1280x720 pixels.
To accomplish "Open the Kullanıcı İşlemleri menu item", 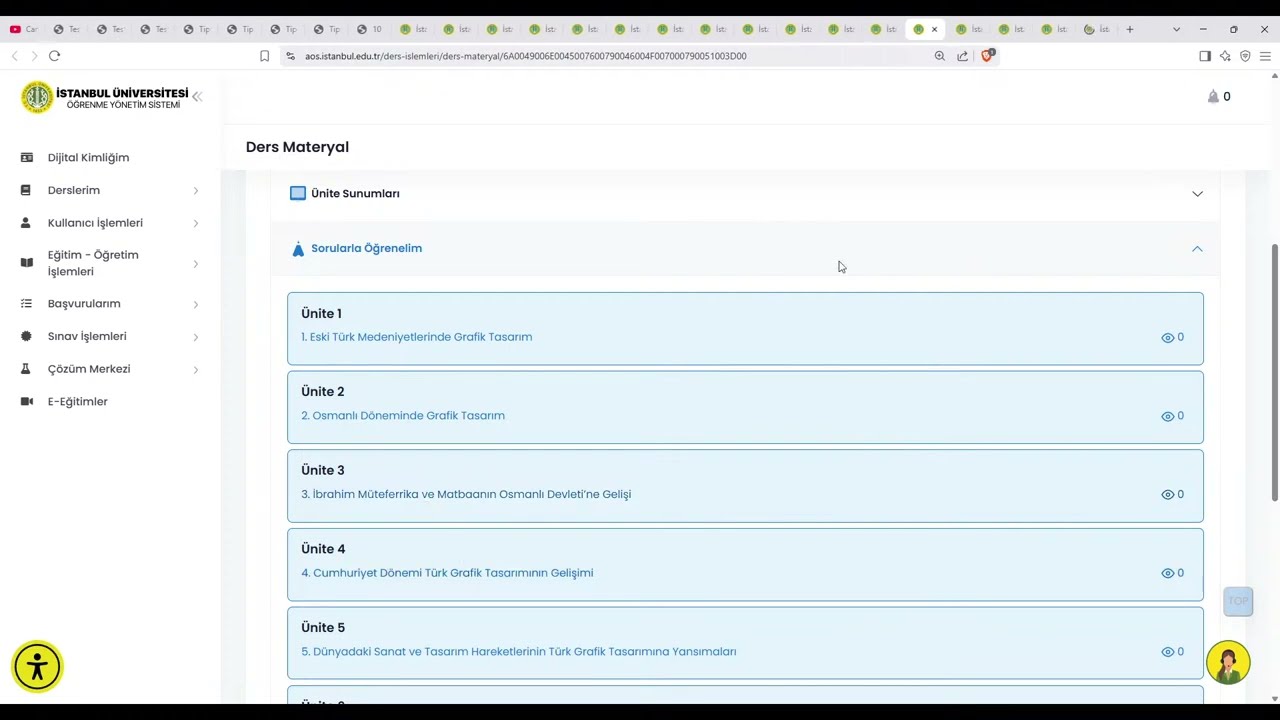I will tap(95, 223).
